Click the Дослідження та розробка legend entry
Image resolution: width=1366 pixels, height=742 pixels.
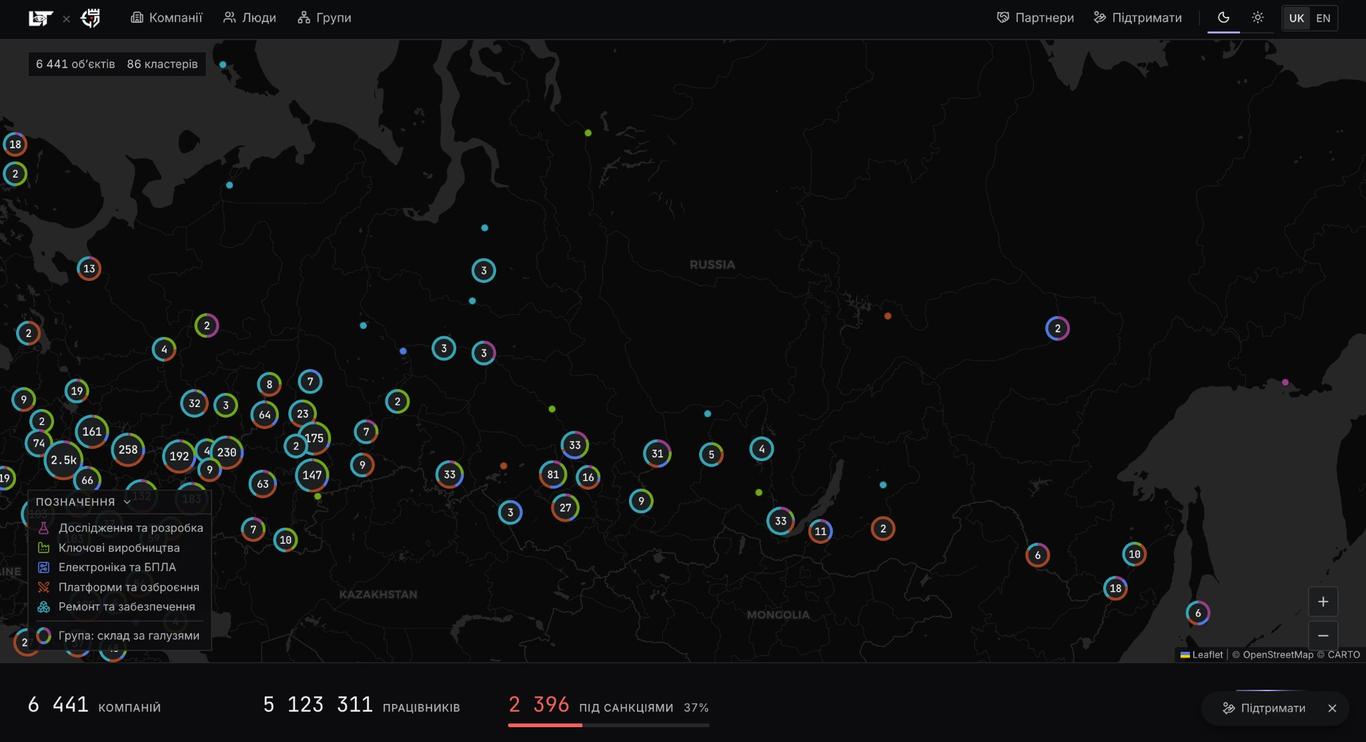click(120, 528)
